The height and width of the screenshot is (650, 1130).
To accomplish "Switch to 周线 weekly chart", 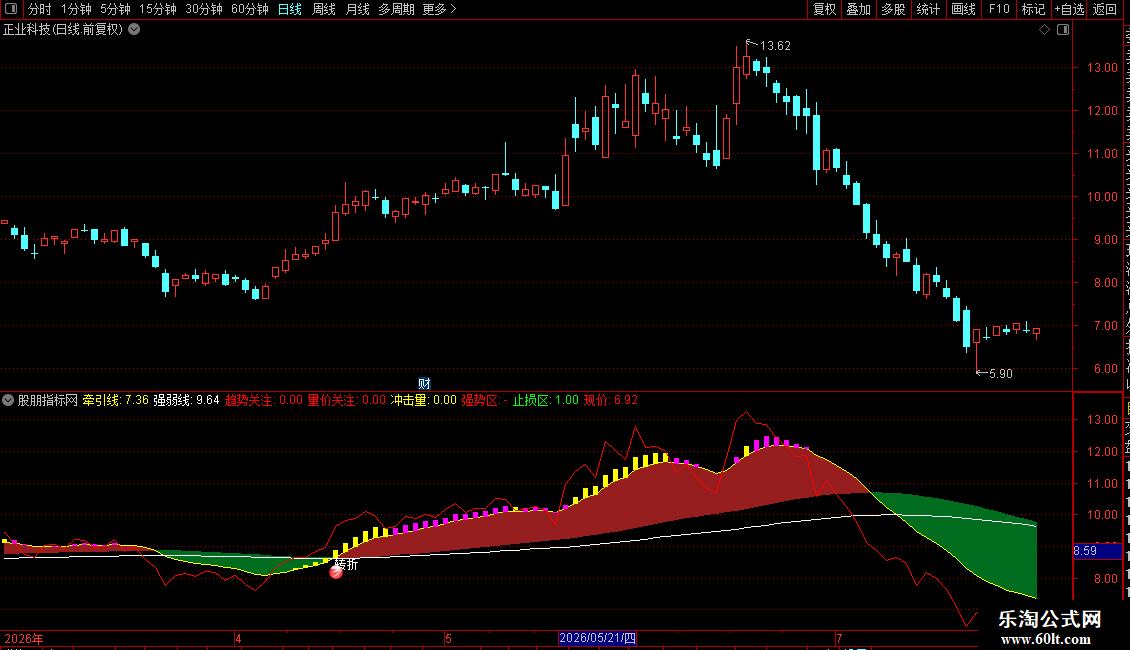I will 324,9.
